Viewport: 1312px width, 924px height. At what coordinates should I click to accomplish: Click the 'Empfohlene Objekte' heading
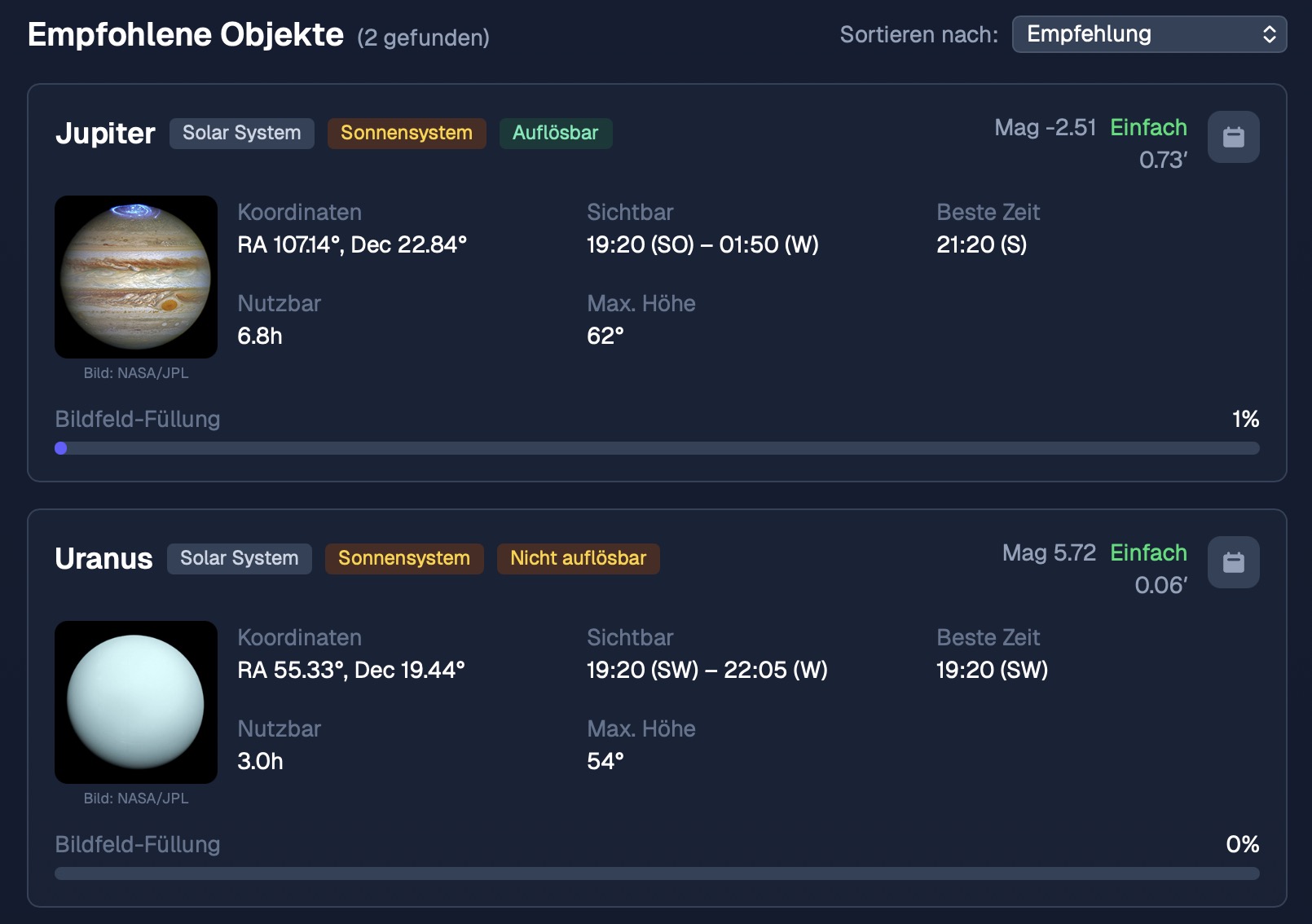(x=186, y=35)
